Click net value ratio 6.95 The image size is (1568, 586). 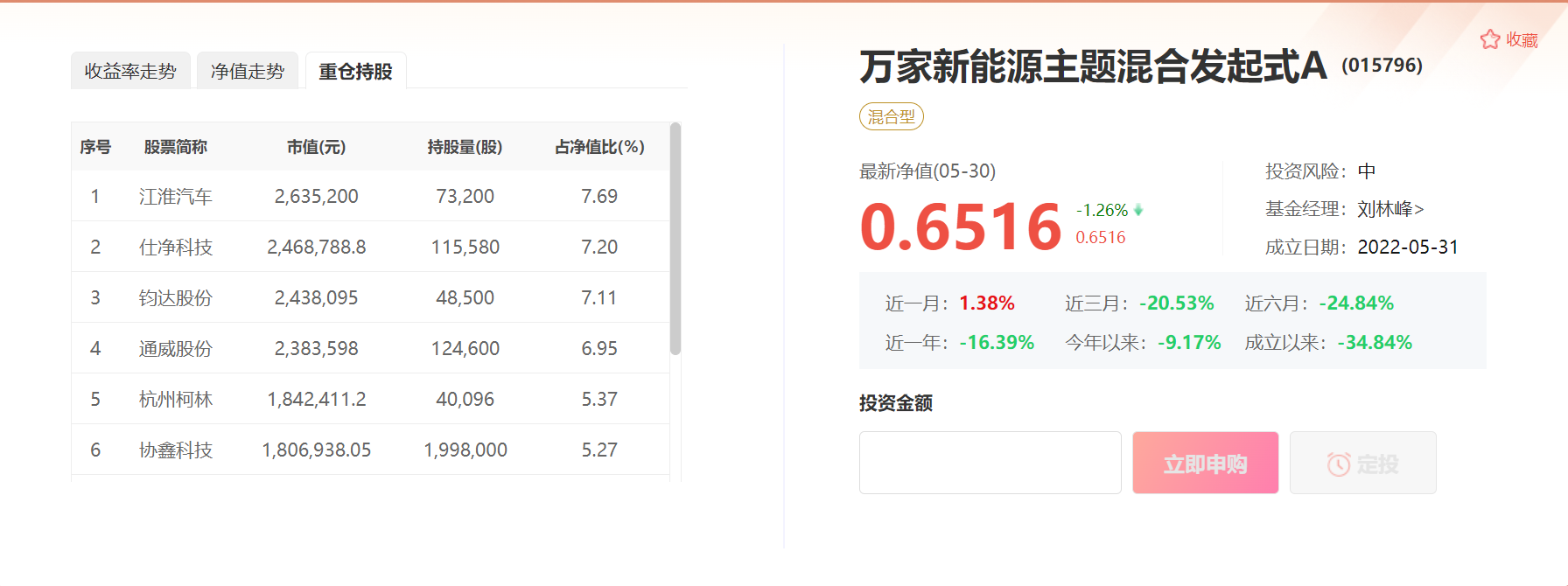(x=599, y=349)
